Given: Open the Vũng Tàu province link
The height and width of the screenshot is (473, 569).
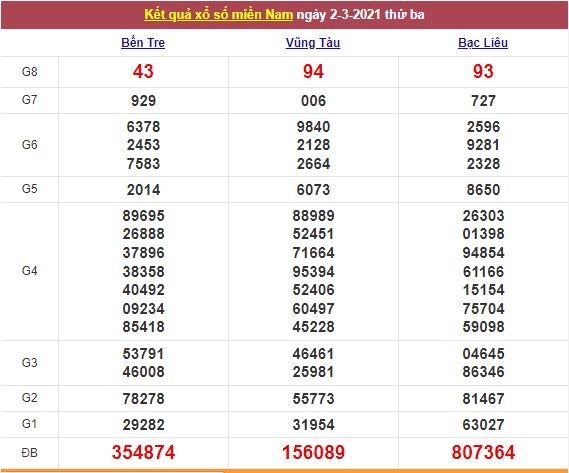Looking at the screenshot, I should [x=313, y=43].
